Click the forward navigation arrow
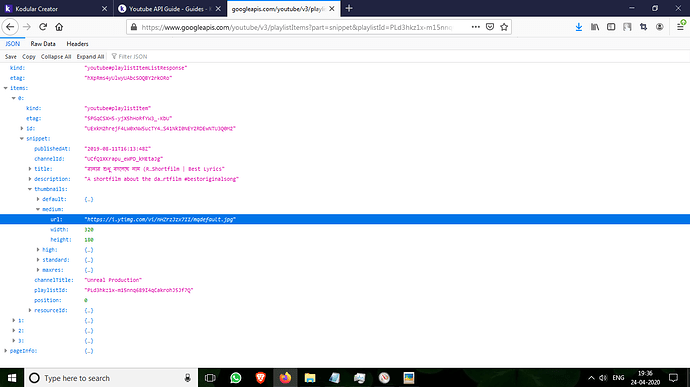 pos(27,27)
